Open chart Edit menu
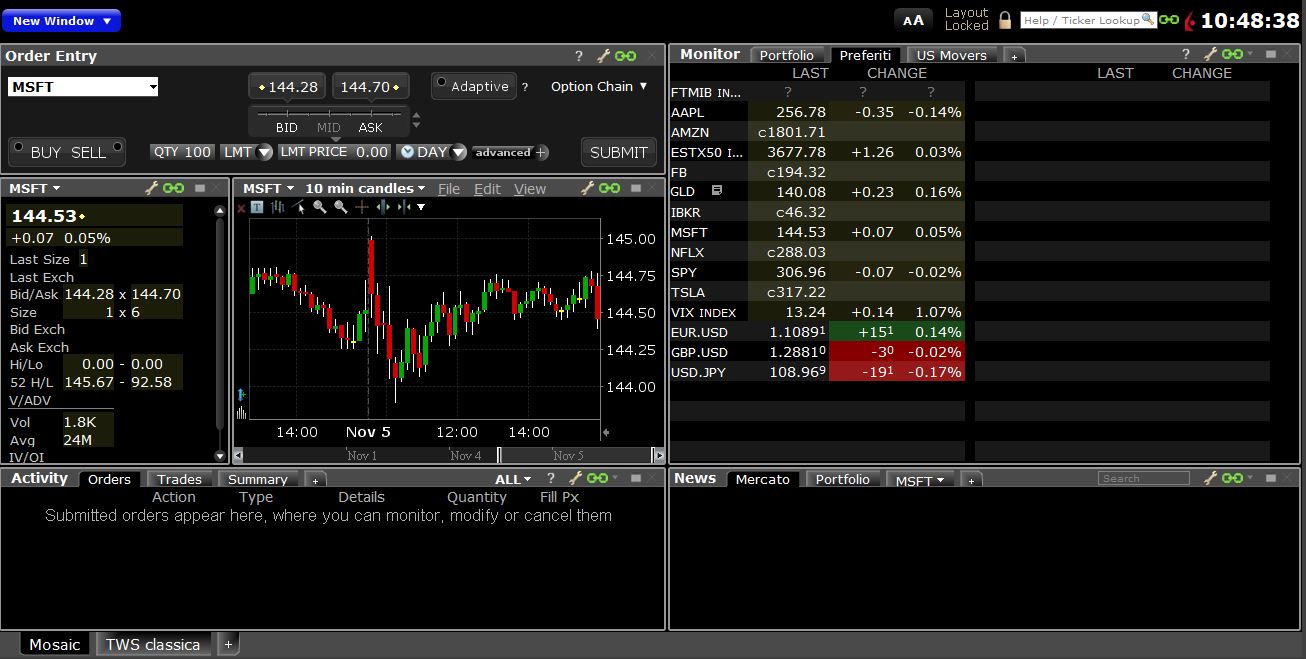 (487, 189)
